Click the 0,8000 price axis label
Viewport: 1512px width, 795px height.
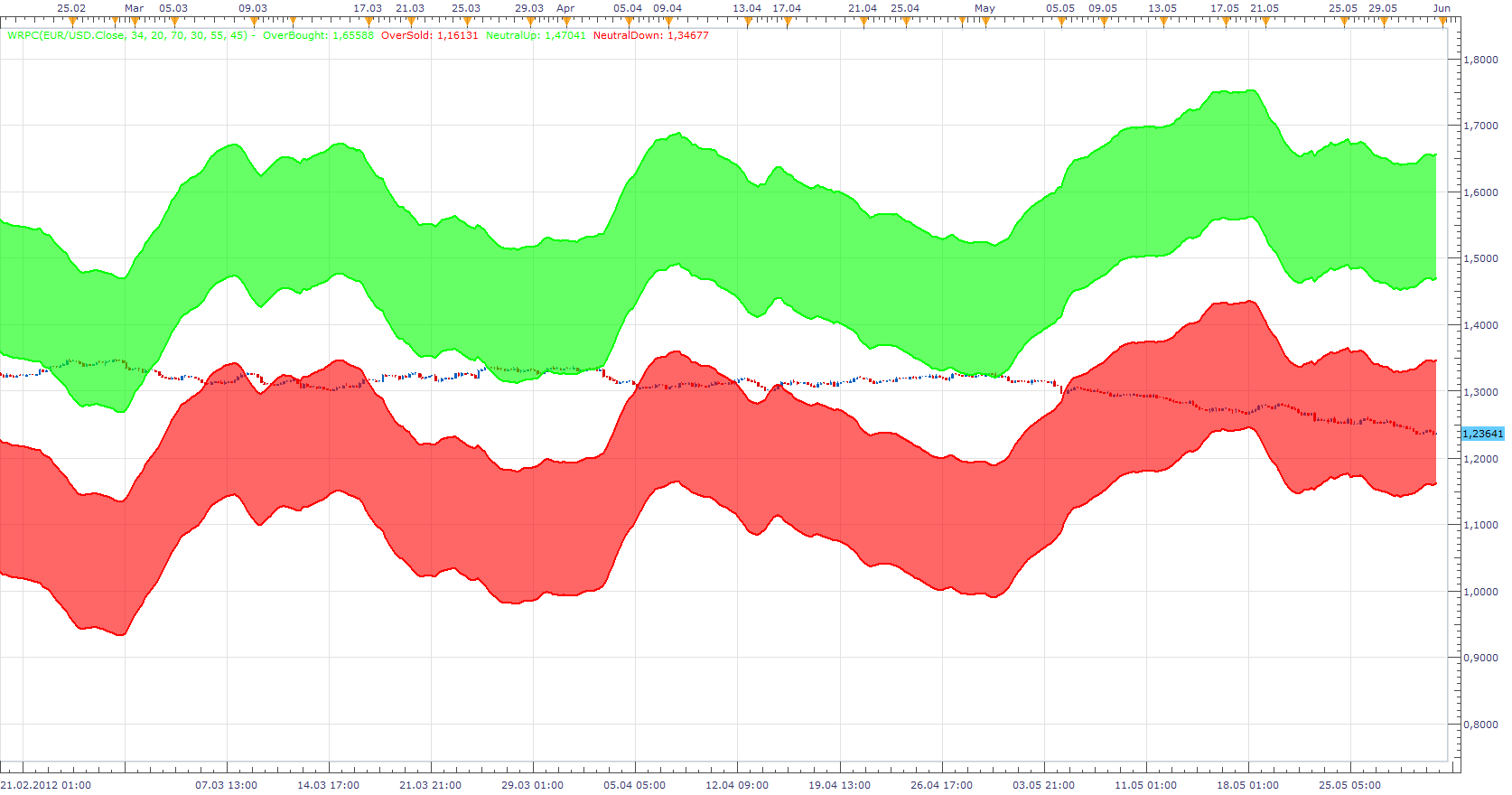pos(1480,725)
